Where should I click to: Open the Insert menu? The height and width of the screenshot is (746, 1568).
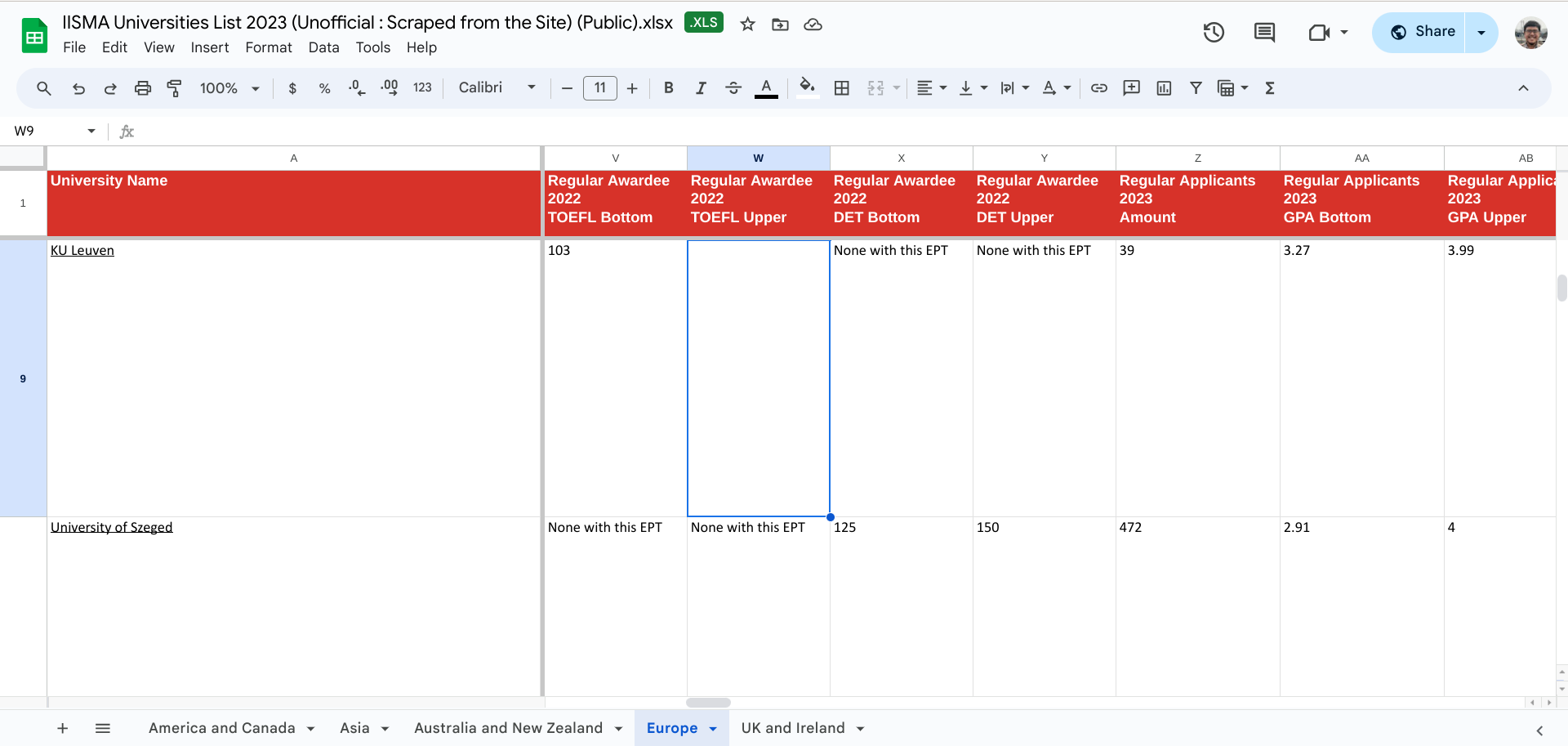[210, 47]
